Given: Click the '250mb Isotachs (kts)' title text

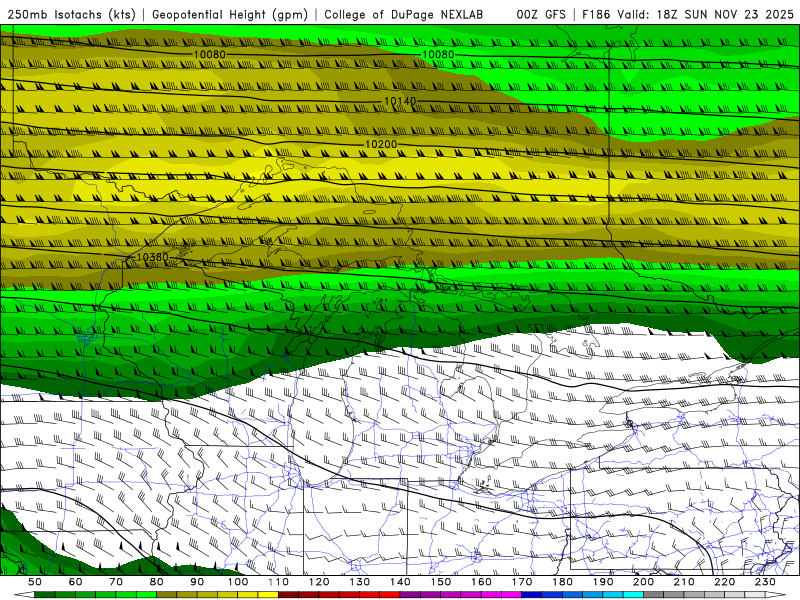Looking at the screenshot, I should click(x=71, y=14).
